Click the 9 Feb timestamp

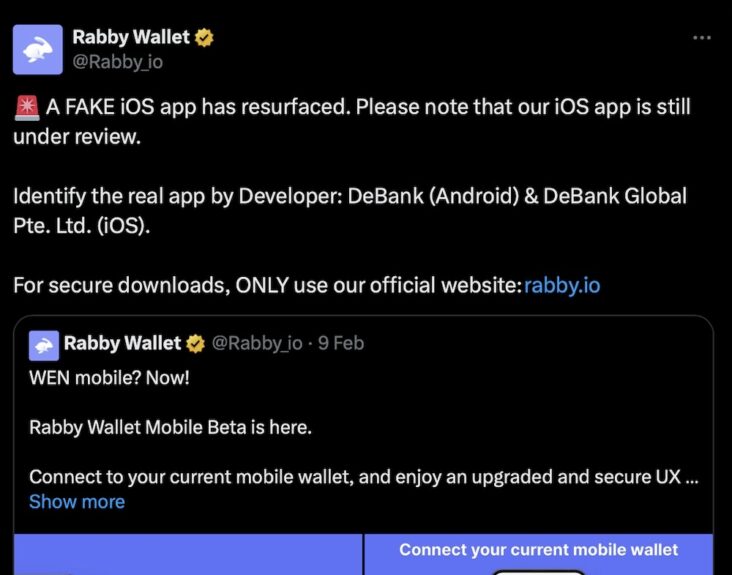click(341, 343)
